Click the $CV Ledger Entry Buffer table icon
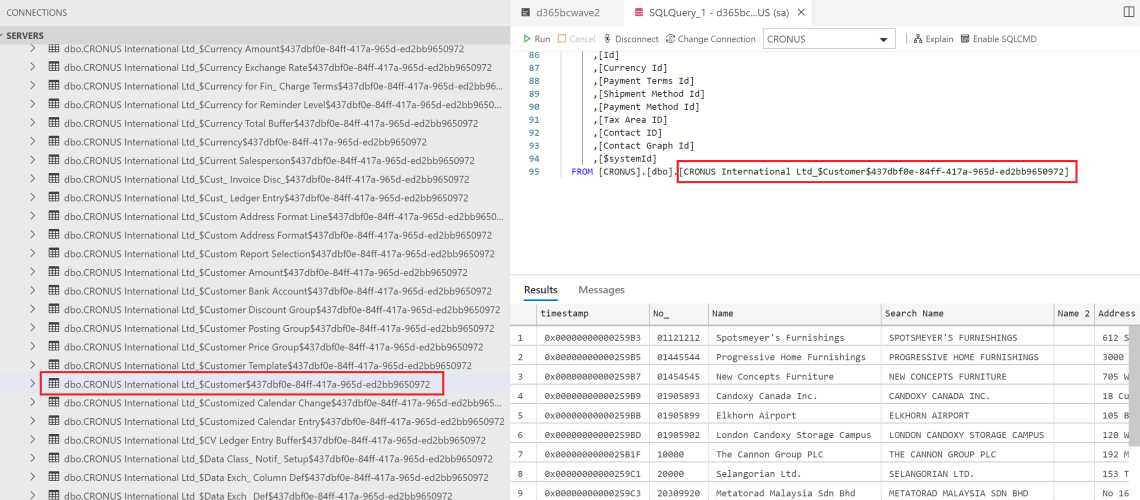This screenshot has height=500, width=1140. point(53,440)
